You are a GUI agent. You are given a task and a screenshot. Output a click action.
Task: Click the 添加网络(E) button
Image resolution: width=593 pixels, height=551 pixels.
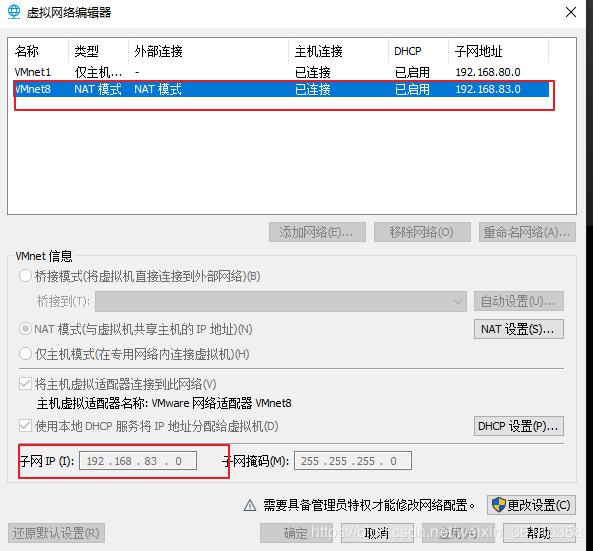317,232
